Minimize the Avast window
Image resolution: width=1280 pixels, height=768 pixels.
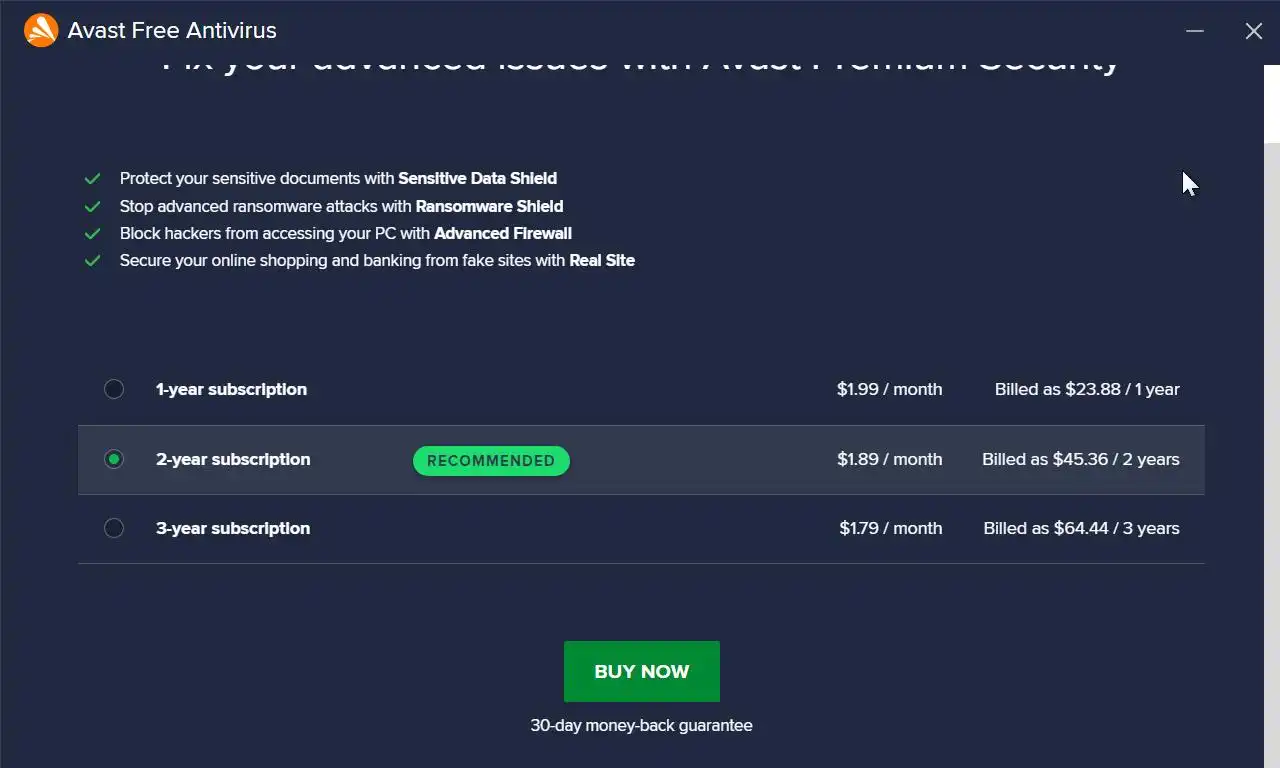[1194, 31]
